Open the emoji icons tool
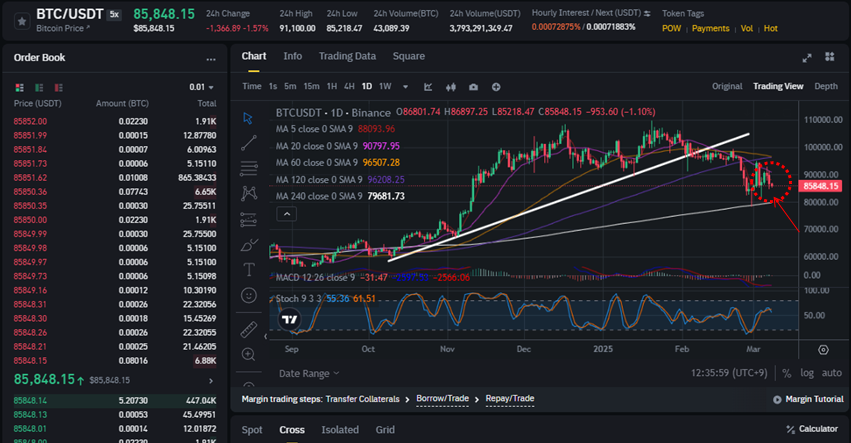851x443 pixels. click(249, 295)
